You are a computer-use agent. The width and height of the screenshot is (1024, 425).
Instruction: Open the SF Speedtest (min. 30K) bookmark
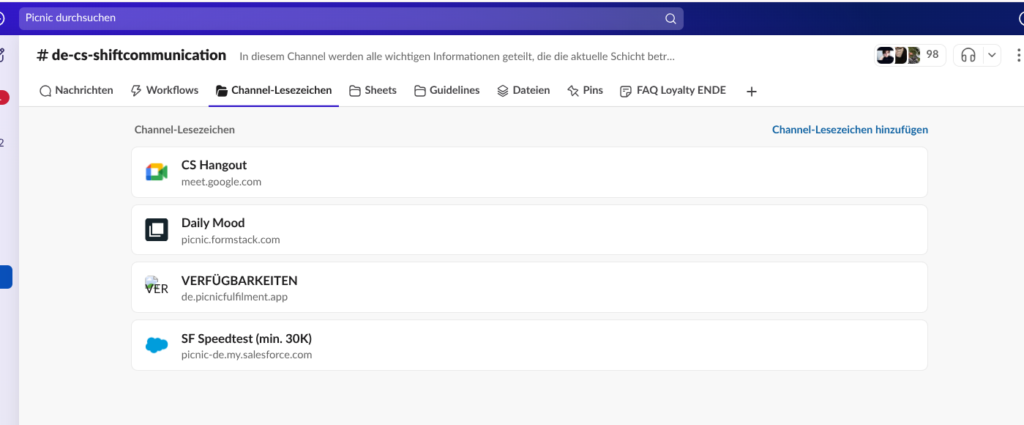pos(247,338)
